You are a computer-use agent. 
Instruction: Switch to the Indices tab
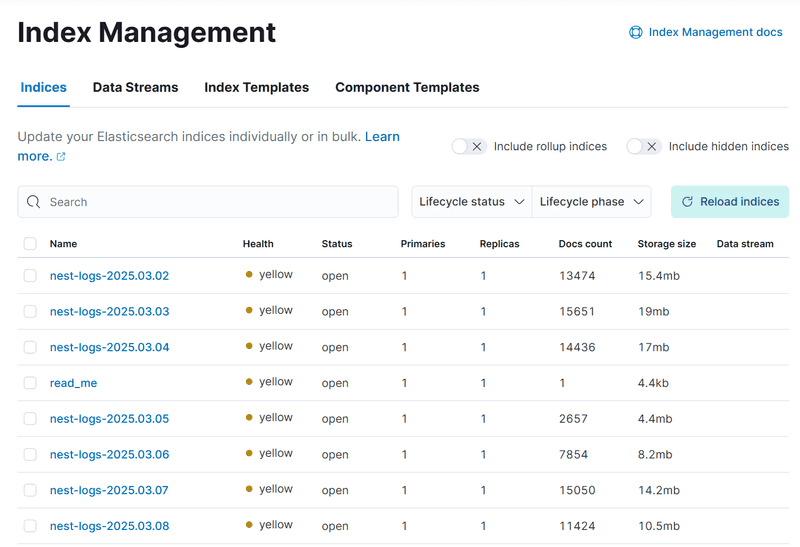[43, 87]
